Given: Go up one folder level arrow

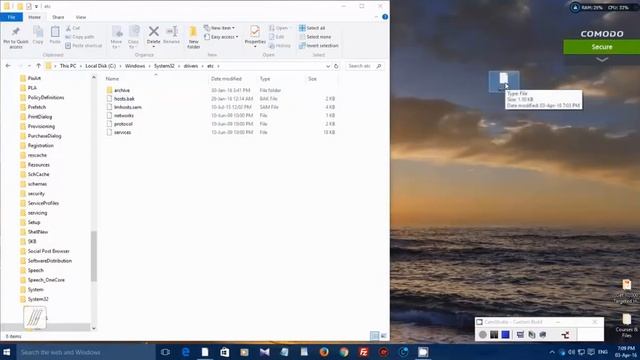Looking at the screenshot, I should (x=38, y=66).
